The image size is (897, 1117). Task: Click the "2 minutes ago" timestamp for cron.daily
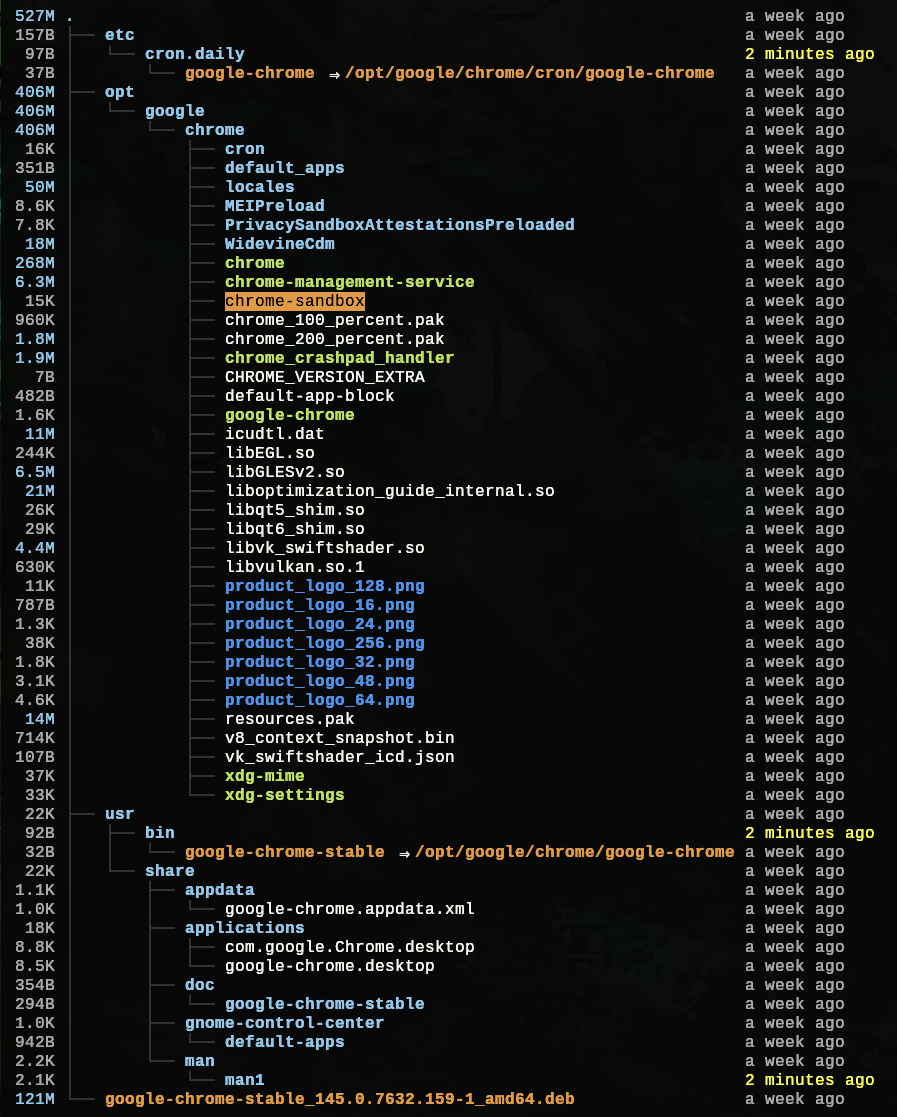click(809, 54)
